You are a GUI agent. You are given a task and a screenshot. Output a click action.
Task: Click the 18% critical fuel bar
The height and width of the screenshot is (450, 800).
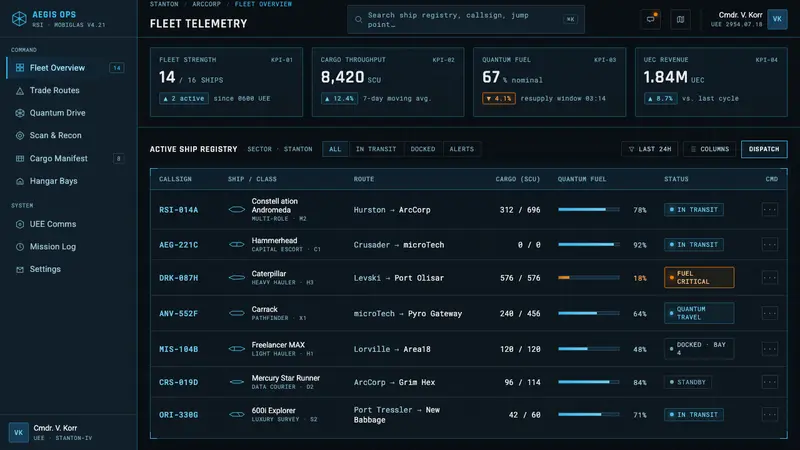click(x=589, y=278)
